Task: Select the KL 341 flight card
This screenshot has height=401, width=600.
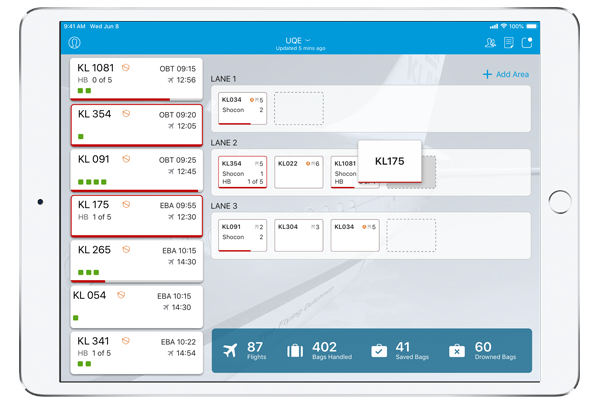Action: pos(137,352)
